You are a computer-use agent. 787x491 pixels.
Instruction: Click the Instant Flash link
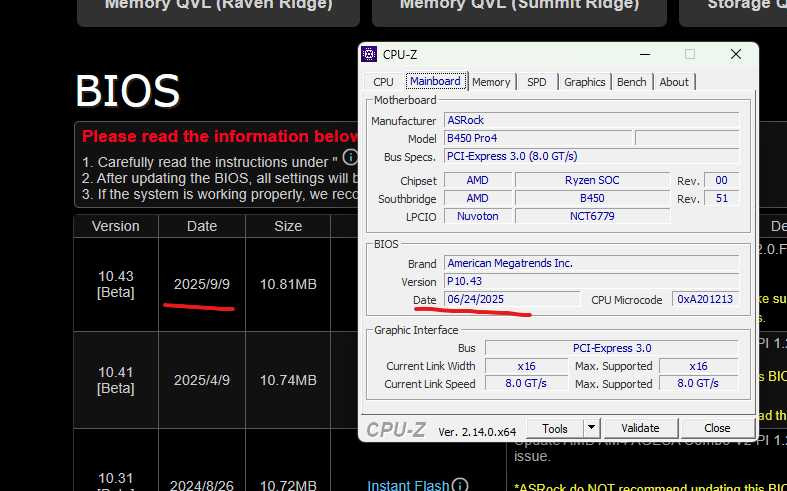(x=408, y=485)
